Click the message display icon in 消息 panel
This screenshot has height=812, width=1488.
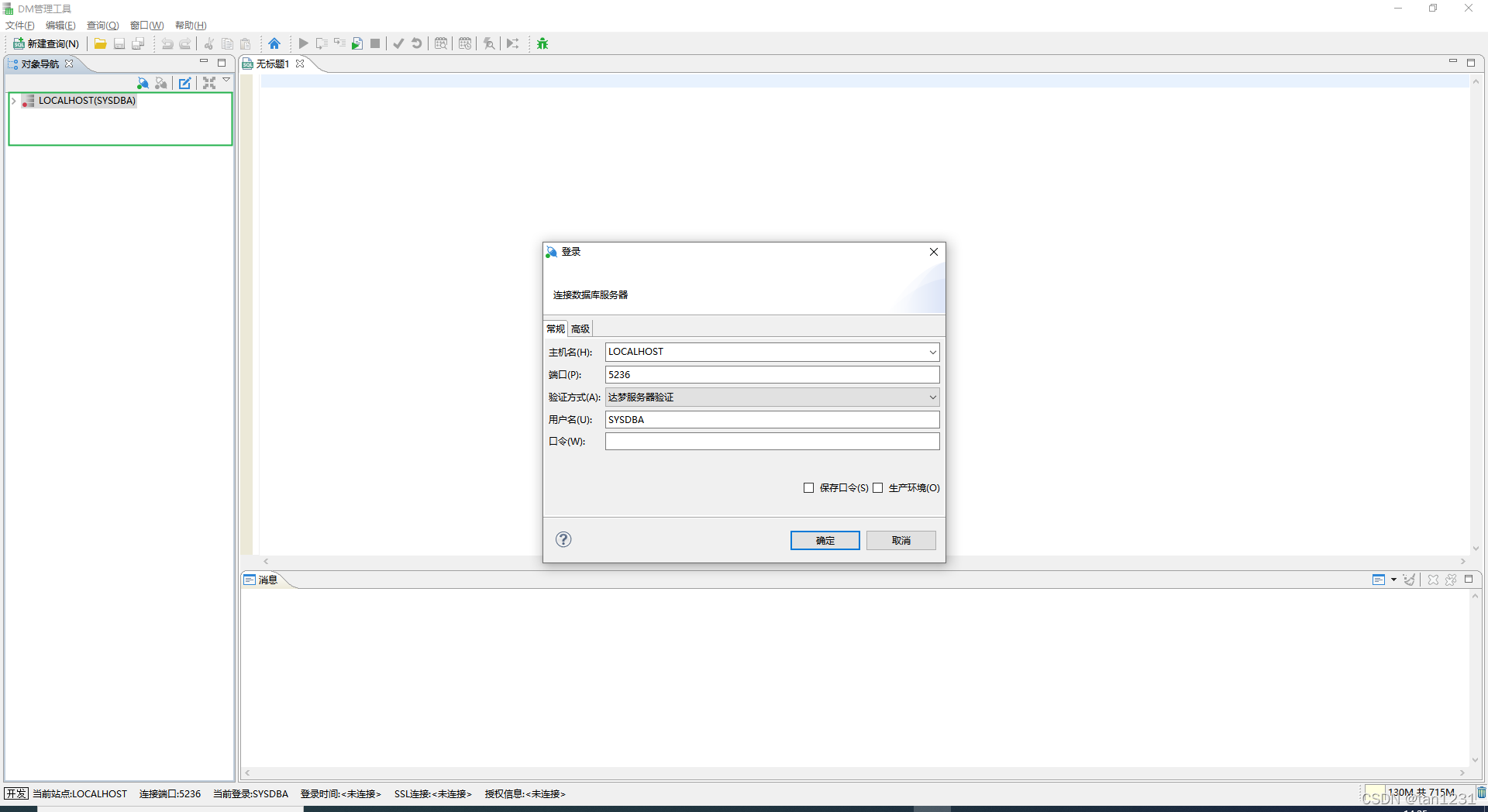(1378, 580)
